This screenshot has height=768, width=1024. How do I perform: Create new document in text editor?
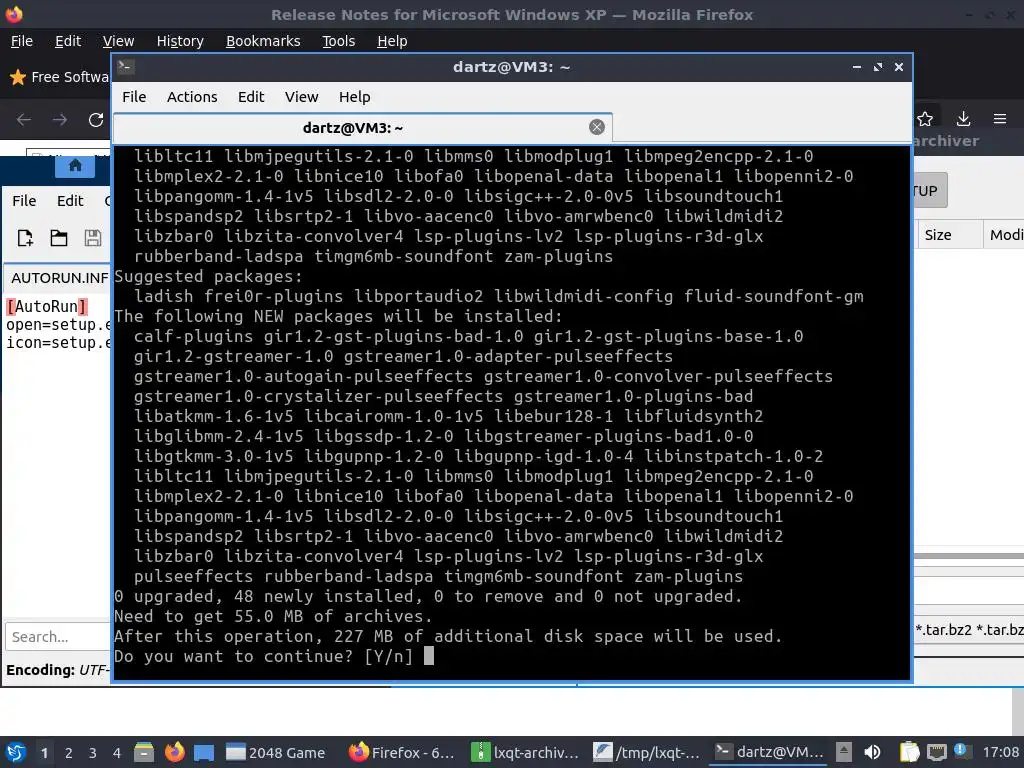click(25, 238)
